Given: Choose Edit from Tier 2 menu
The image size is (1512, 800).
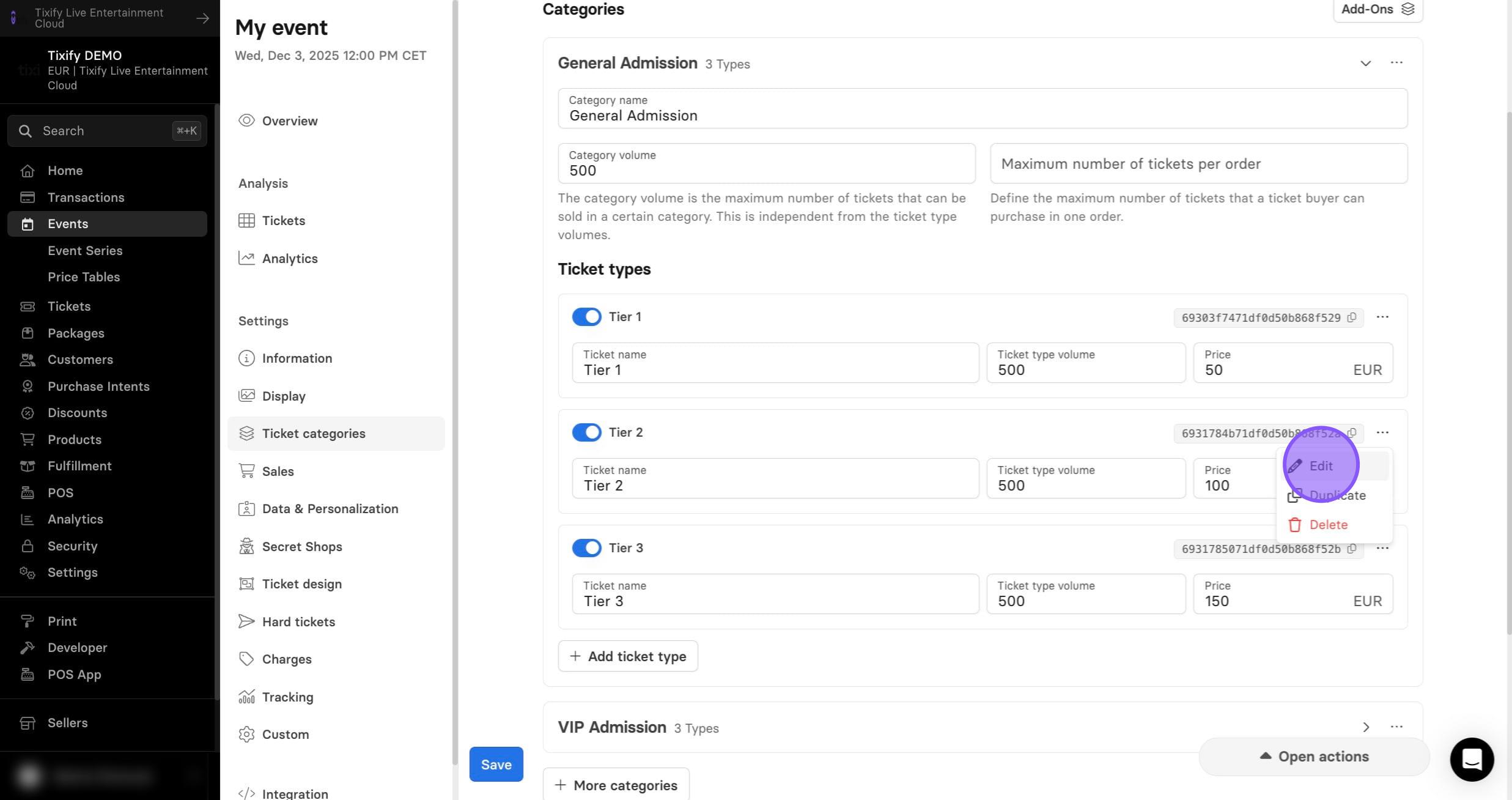Looking at the screenshot, I should pyautogui.click(x=1335, y=465).
